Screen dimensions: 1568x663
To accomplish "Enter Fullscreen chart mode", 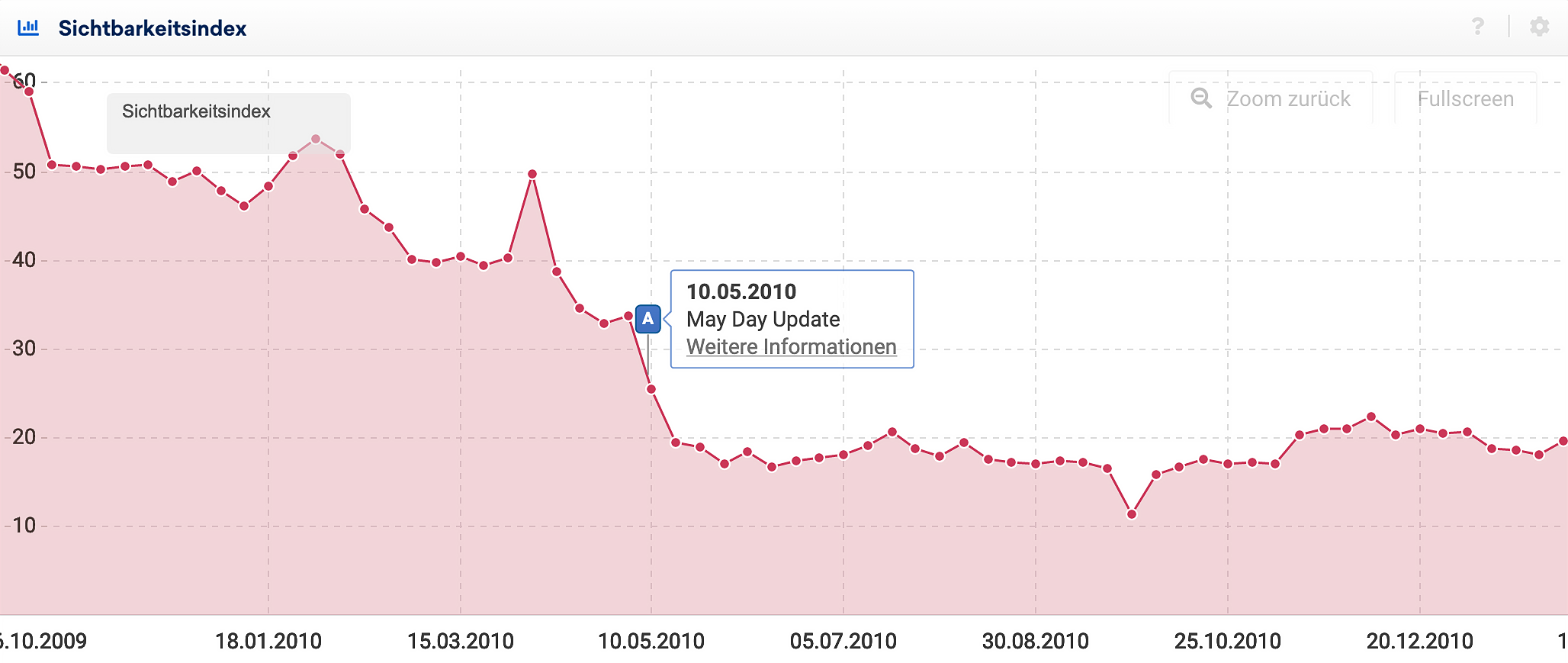I will pyautogui.click(x=1464, y=99).
